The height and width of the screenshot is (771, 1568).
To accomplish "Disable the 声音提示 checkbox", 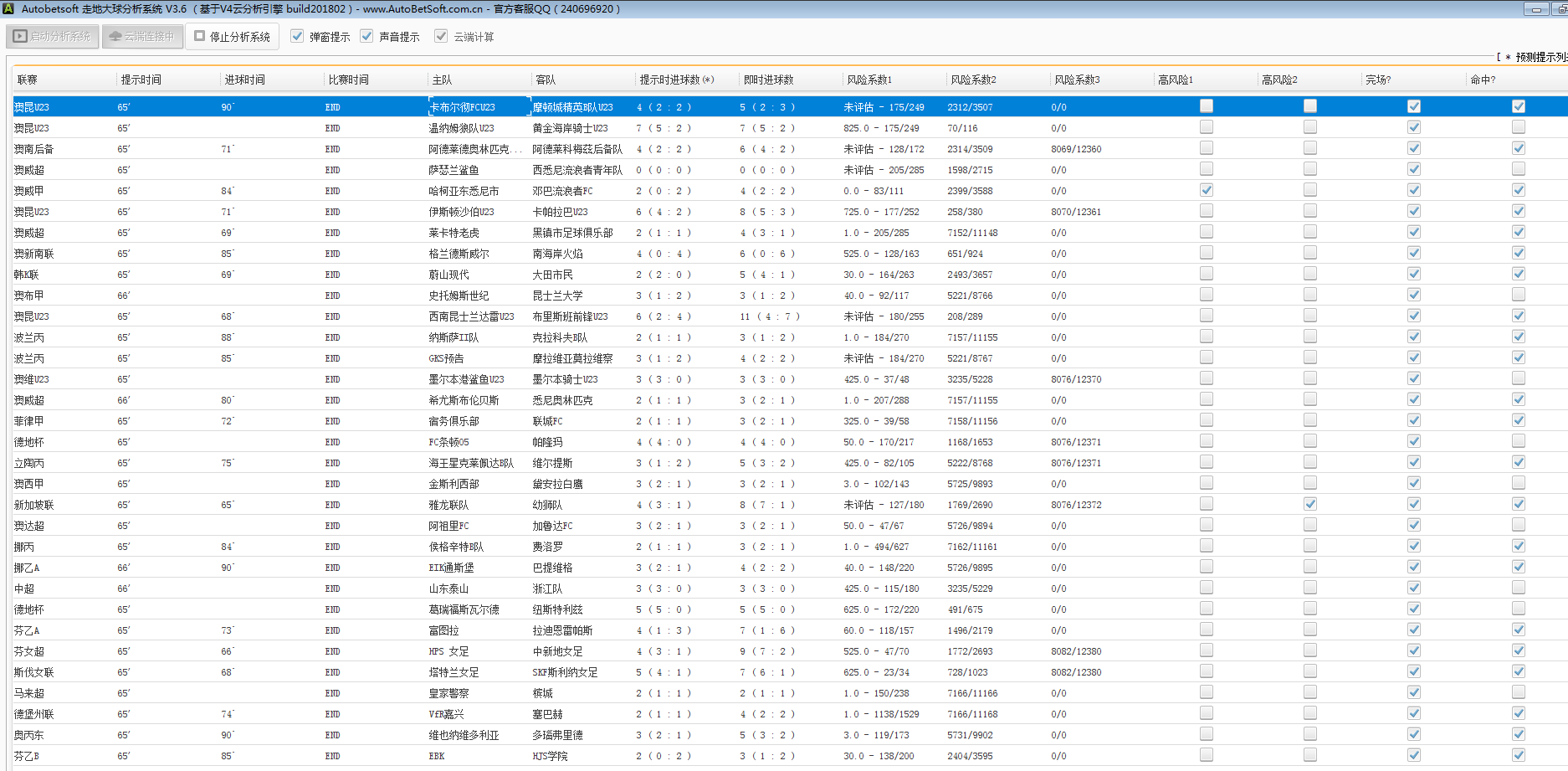I will coord(366,37).
